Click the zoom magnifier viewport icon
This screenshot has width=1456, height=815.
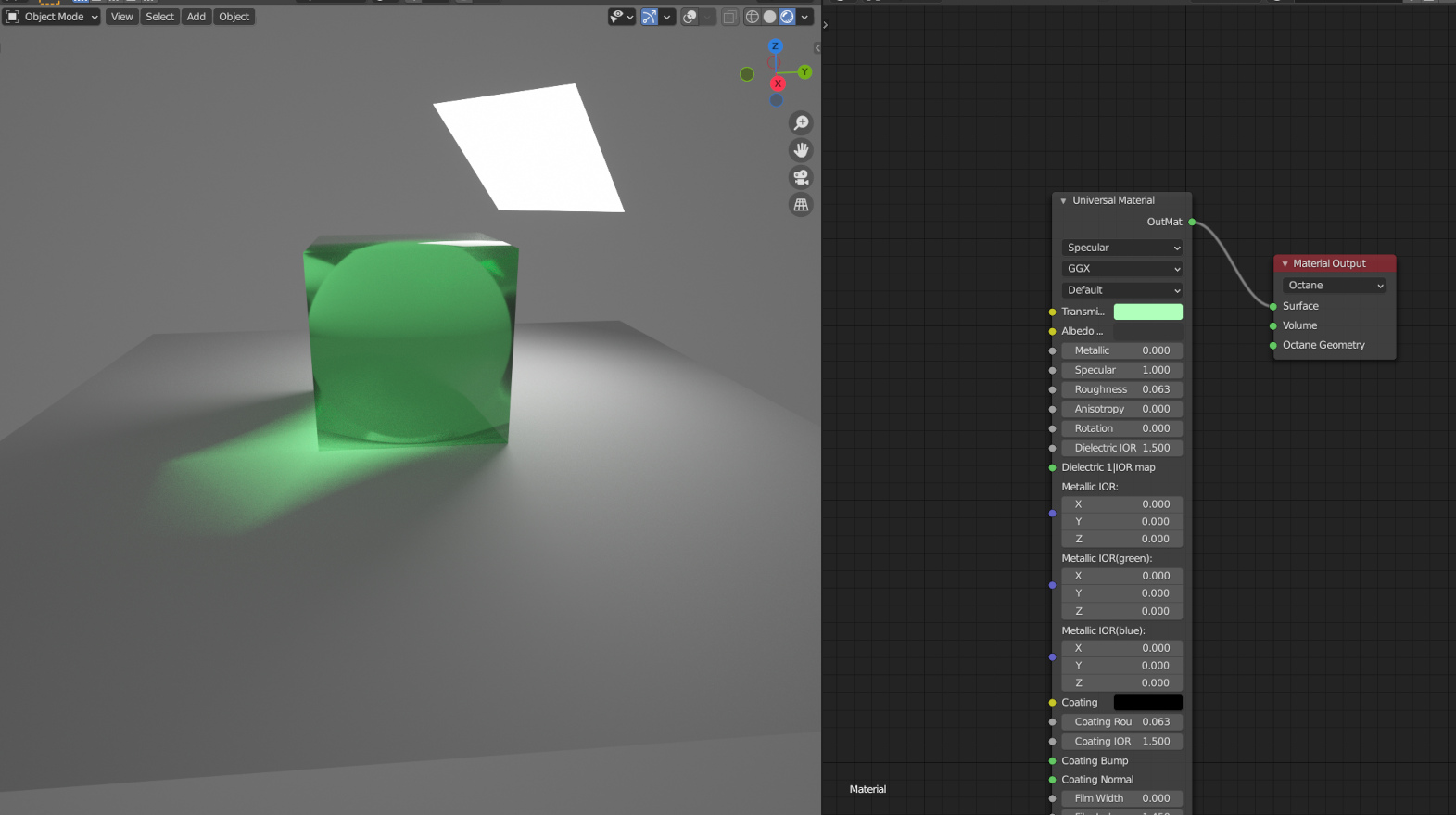(801, 122)
